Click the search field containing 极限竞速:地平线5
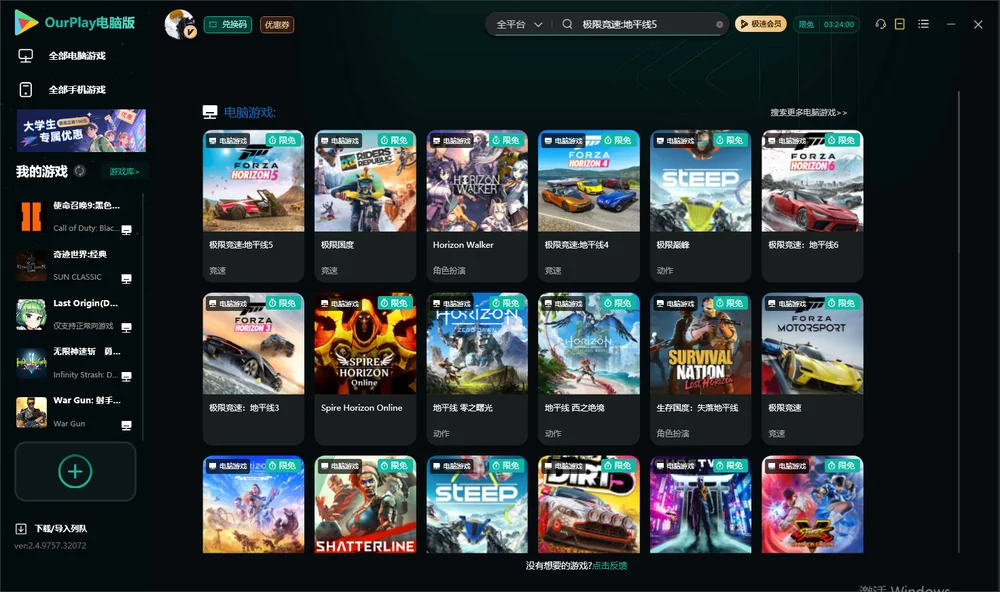The height and width of the screenshot is (592, 1000). [x=645, y=24]
